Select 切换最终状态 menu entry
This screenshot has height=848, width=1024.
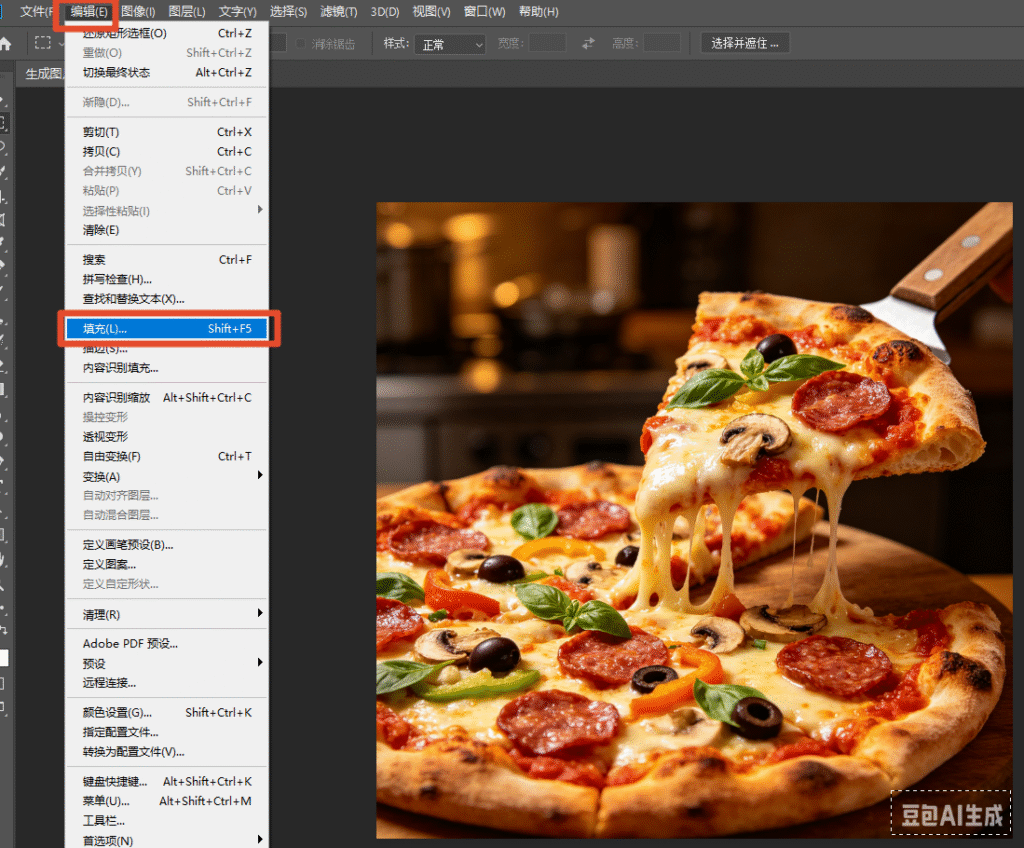167,73
